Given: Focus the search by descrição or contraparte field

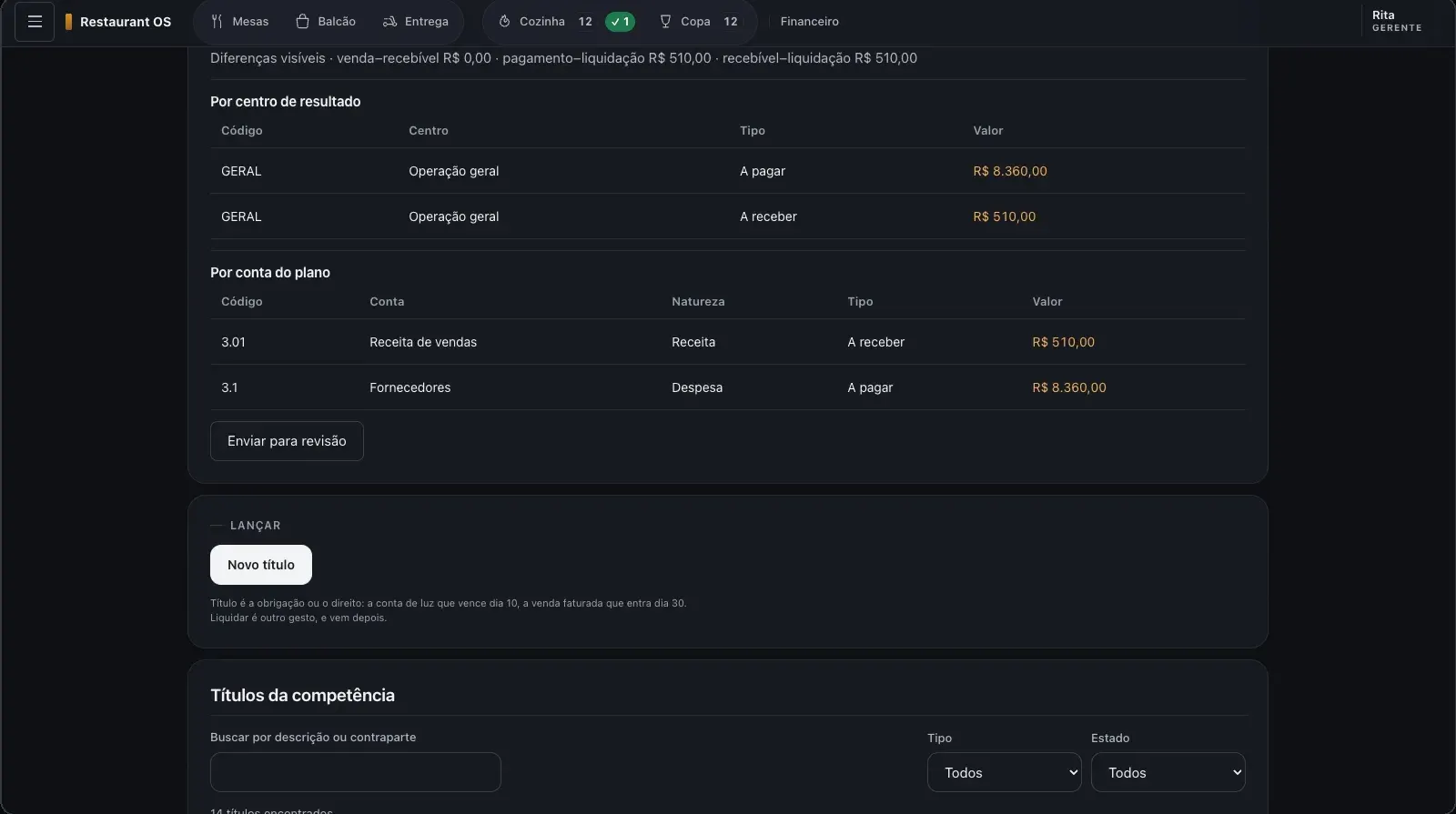Looking at the screenshot, I should (x=356, y=772).
